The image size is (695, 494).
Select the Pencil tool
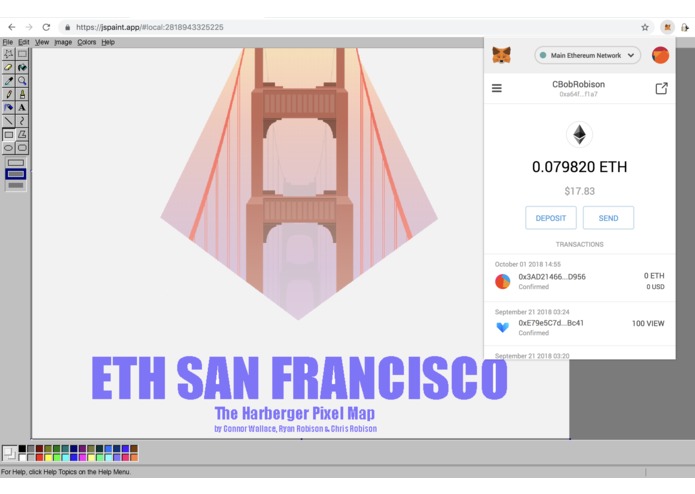pos(8,94)
